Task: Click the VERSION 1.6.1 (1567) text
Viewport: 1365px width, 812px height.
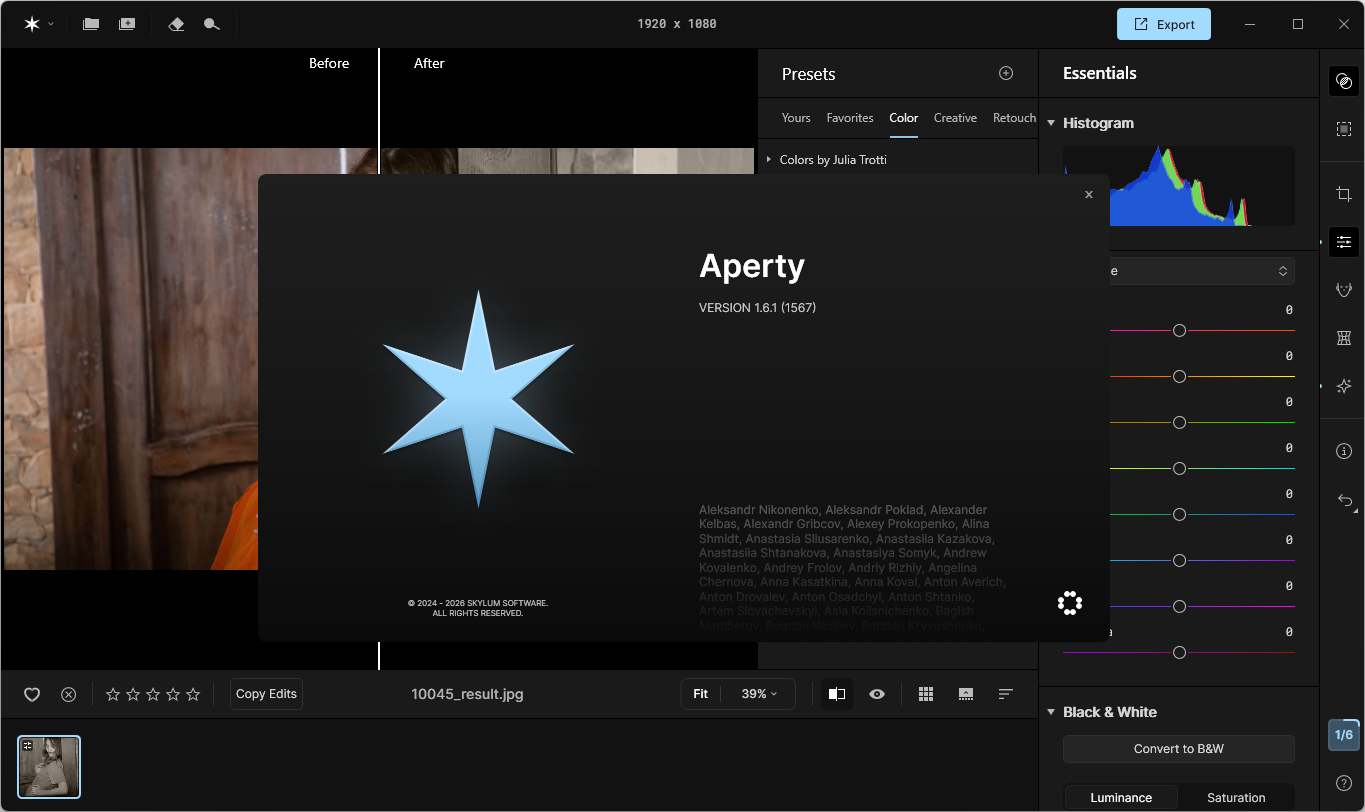Action: coord(757,308)
